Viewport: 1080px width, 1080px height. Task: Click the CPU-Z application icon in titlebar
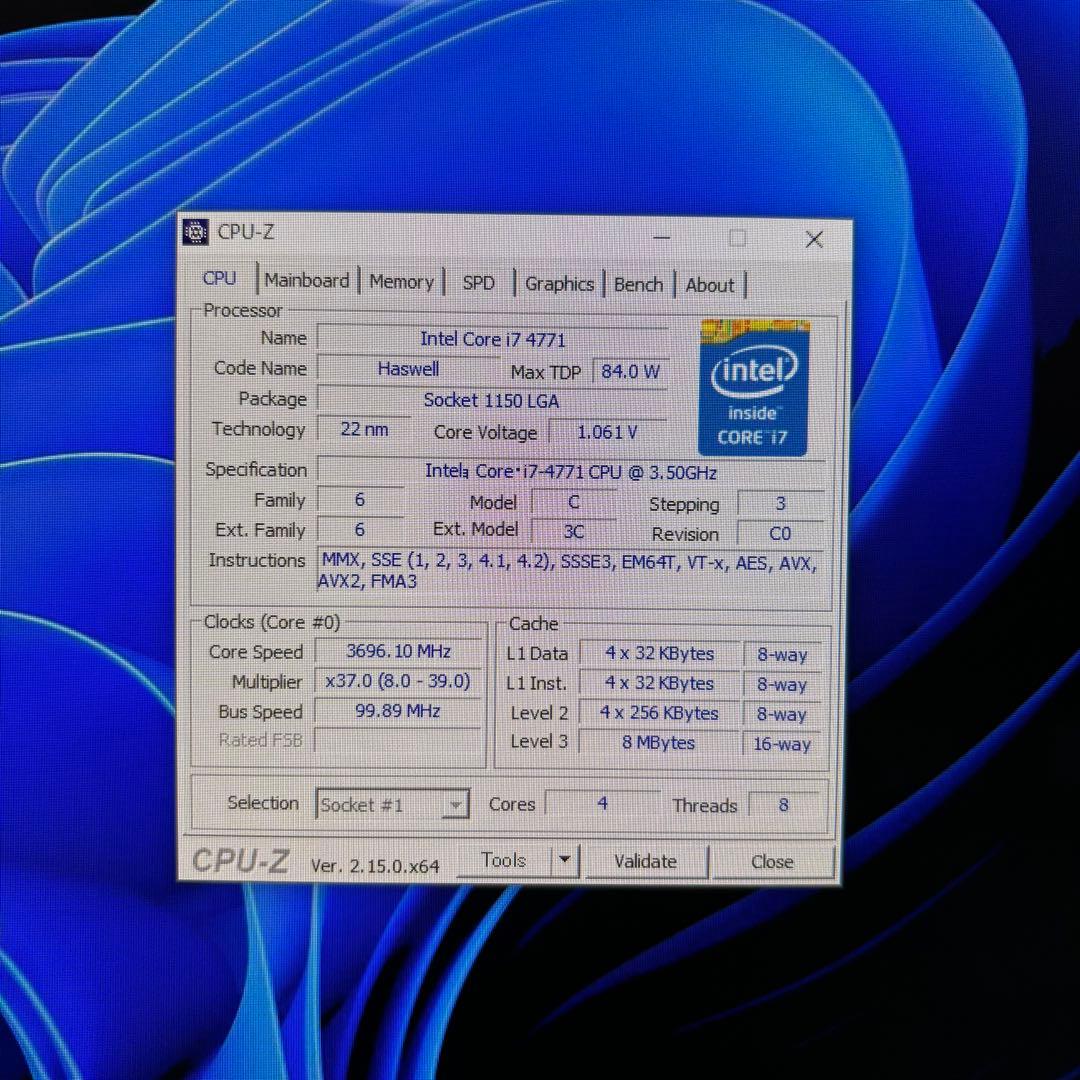[196, 232]
